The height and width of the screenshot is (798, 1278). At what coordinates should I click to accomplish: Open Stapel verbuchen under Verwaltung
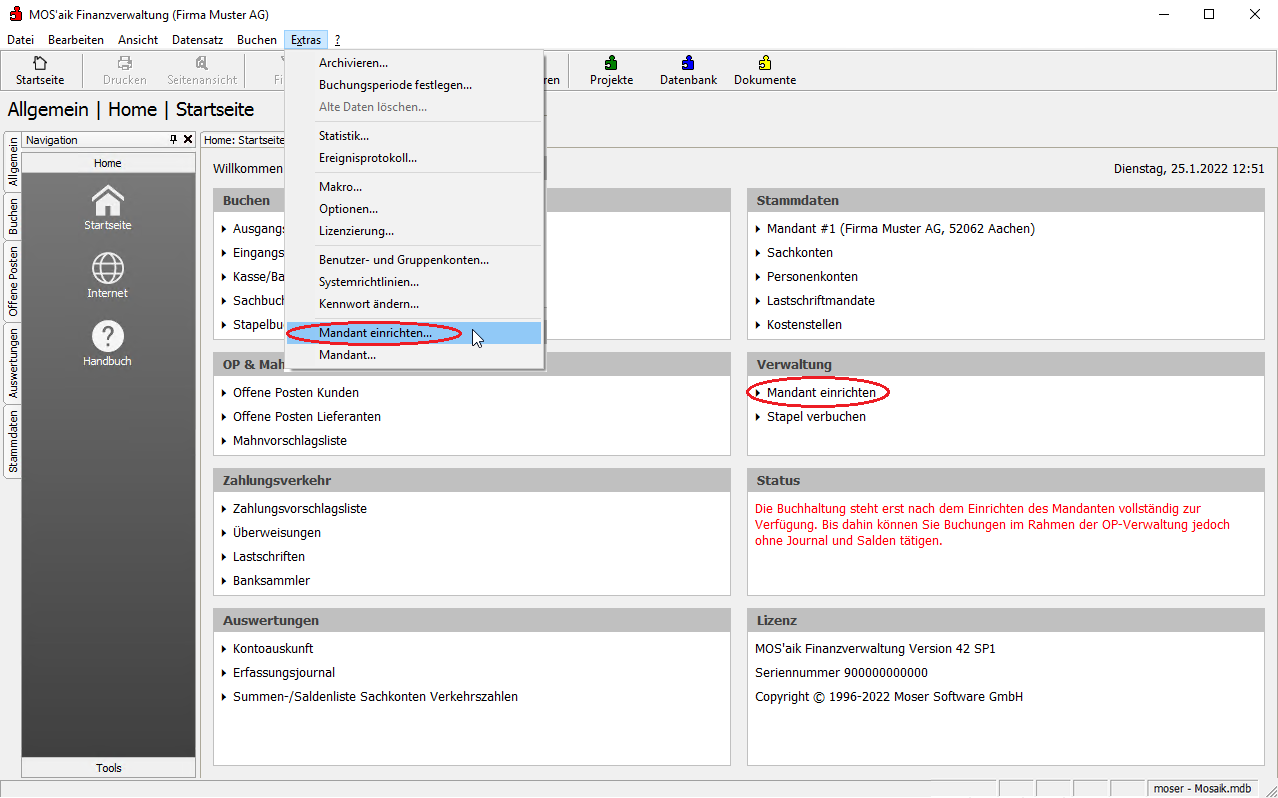tap(816, 417)
